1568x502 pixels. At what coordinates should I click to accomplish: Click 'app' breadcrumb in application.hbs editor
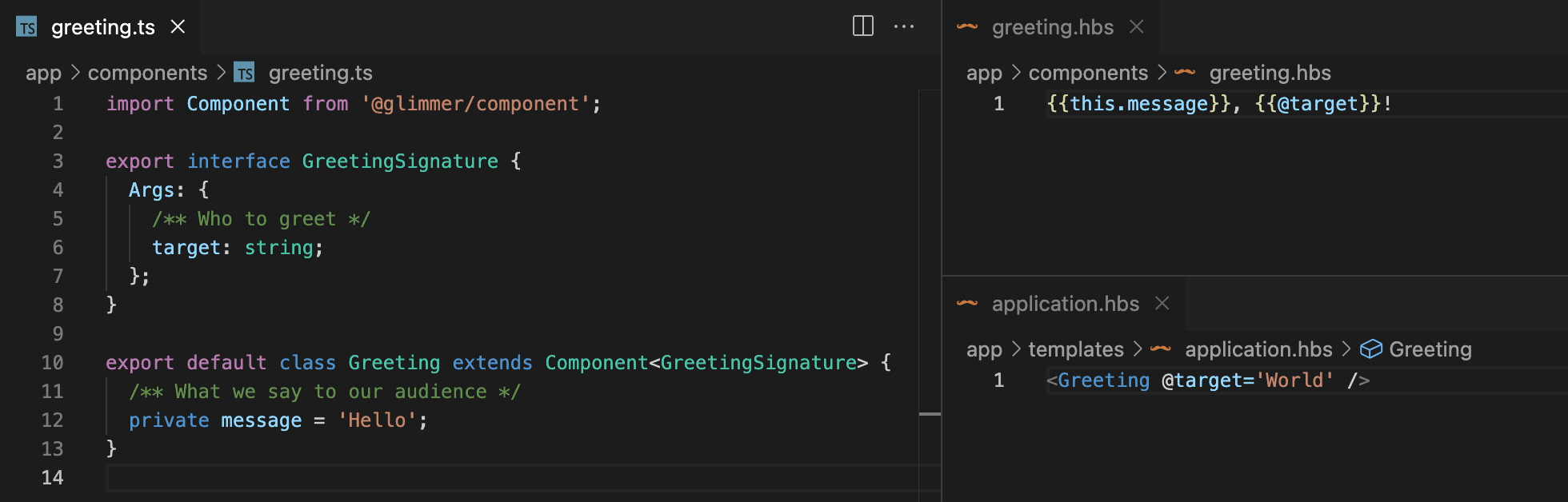click(x=984, y=349)
